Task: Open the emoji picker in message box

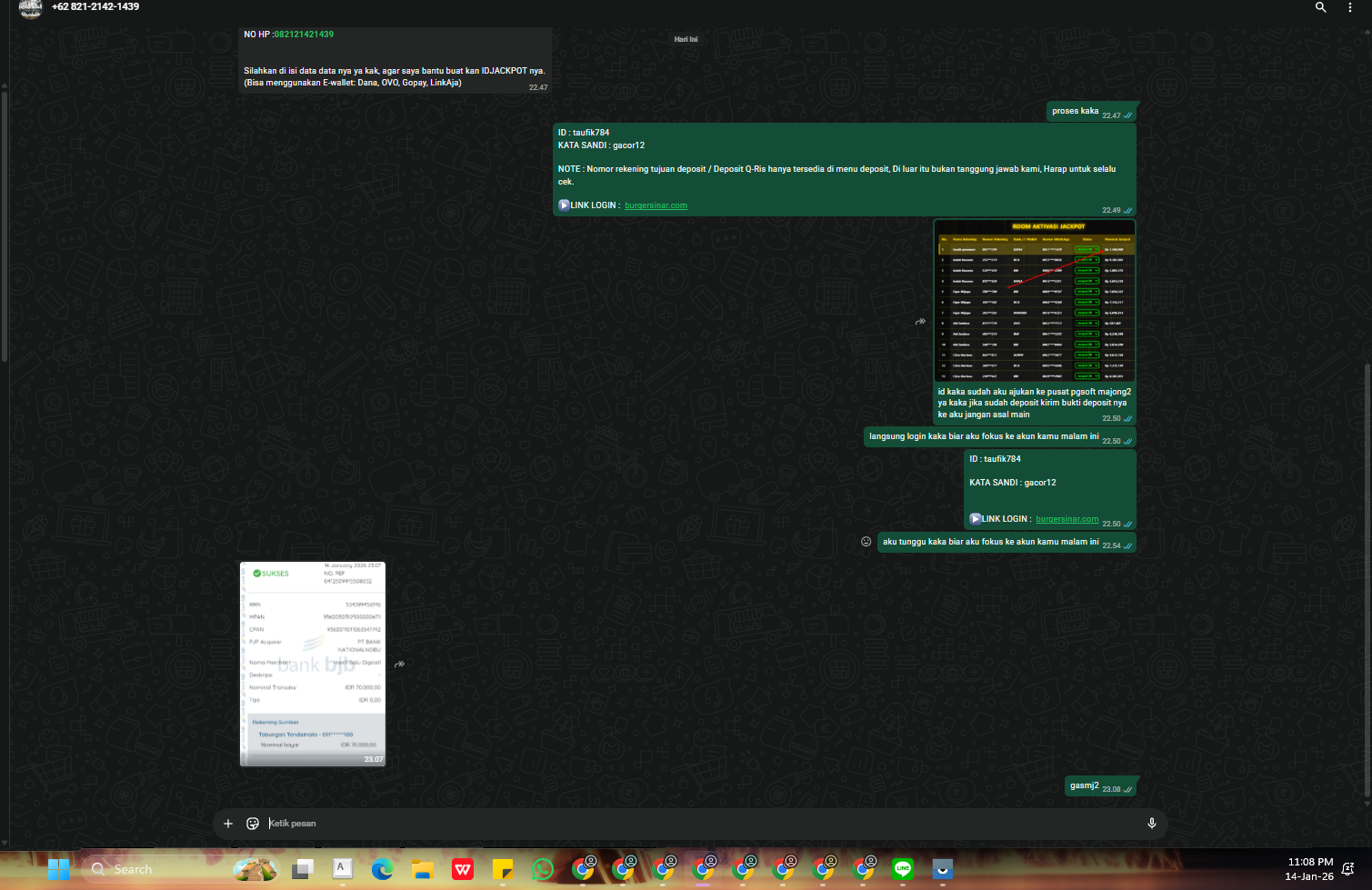Action: point(253,824)
